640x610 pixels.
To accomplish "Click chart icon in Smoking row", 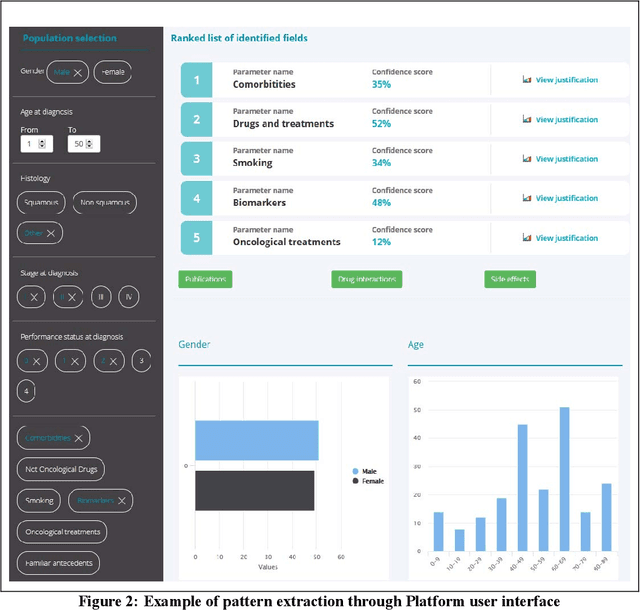I will coord(527,159).
